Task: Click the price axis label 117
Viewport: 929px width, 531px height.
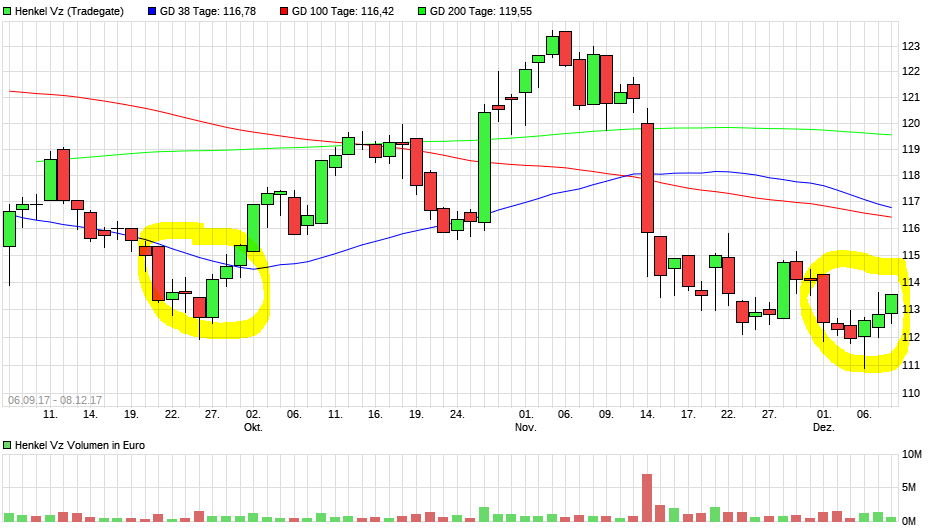Action: [x=911, y=201]
